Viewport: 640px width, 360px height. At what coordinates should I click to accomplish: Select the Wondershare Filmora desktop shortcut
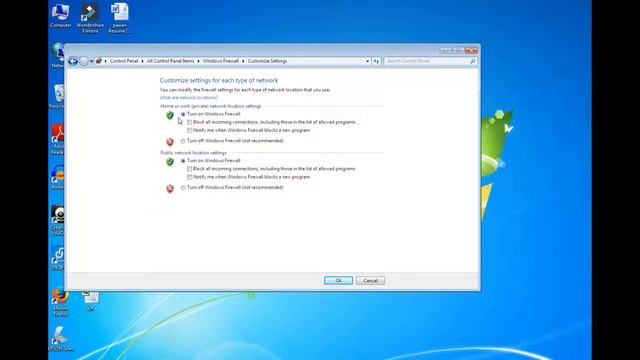tap(90, 18)
